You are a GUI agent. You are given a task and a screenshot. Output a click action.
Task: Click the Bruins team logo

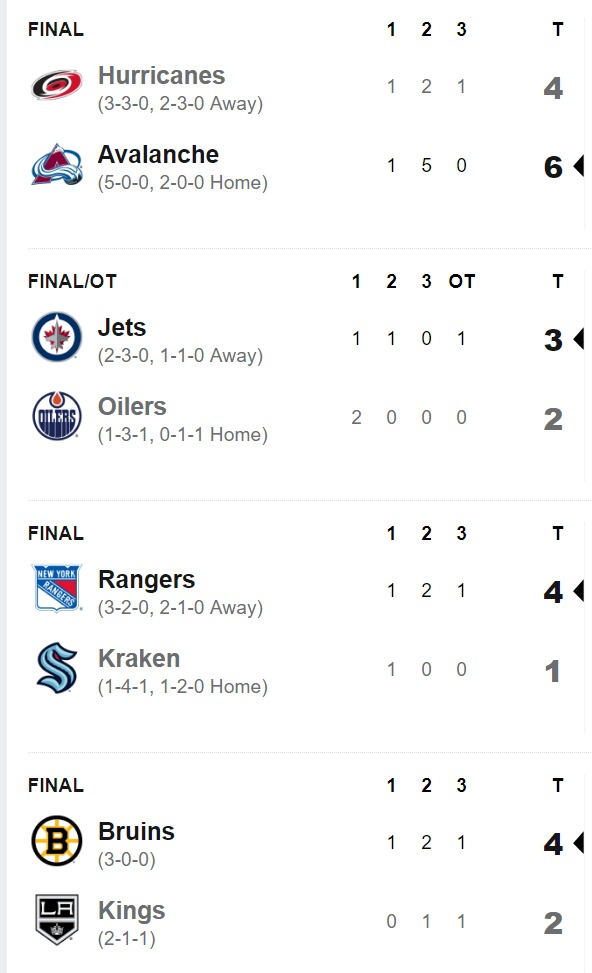click(x=56, y=841)
